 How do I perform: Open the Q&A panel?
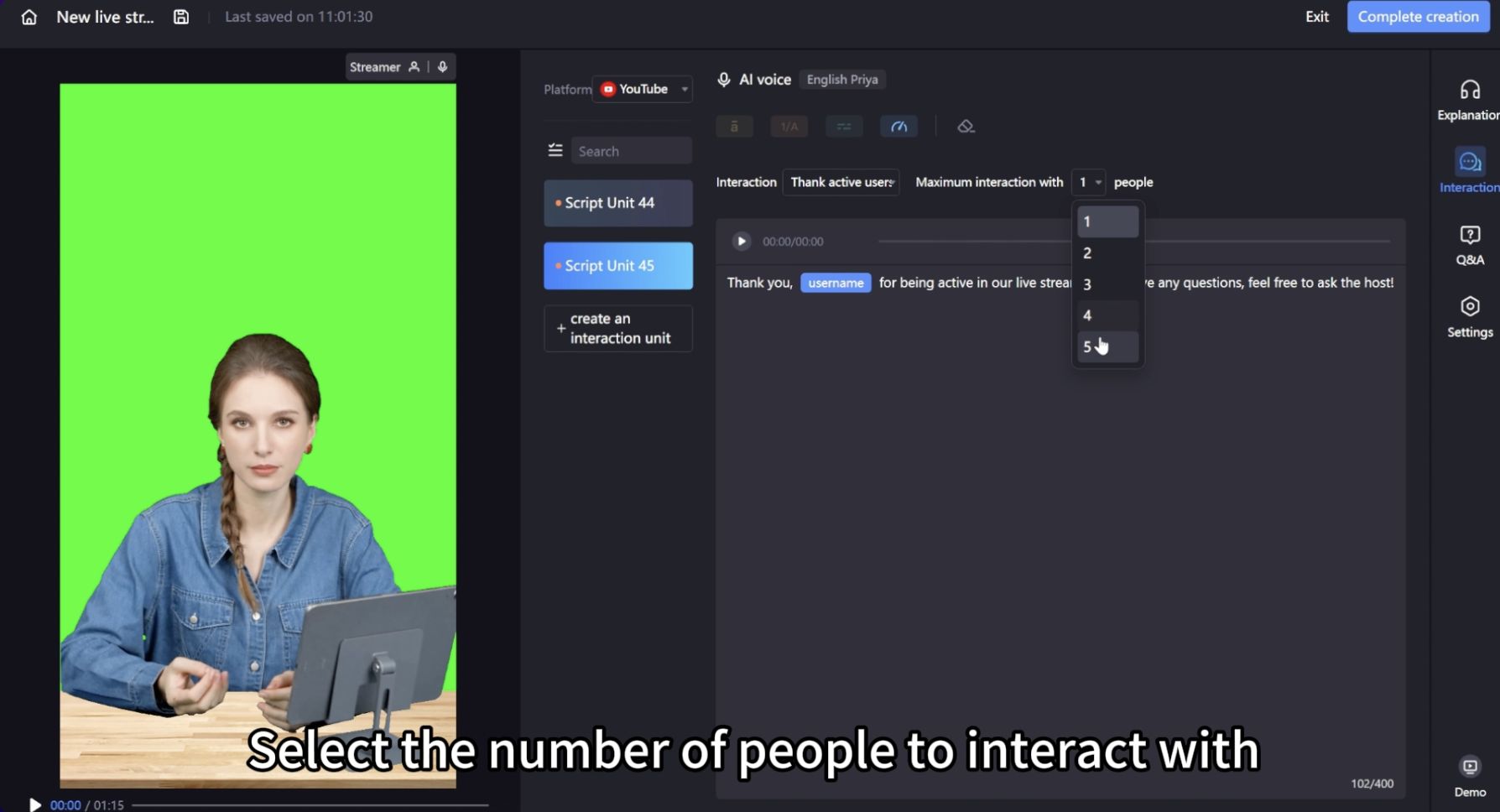(x=1469, y=245)
